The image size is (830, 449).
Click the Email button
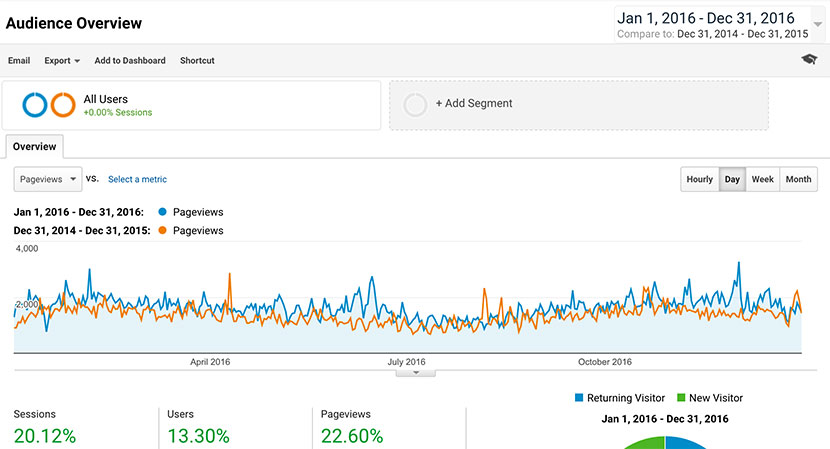point(19,60)
